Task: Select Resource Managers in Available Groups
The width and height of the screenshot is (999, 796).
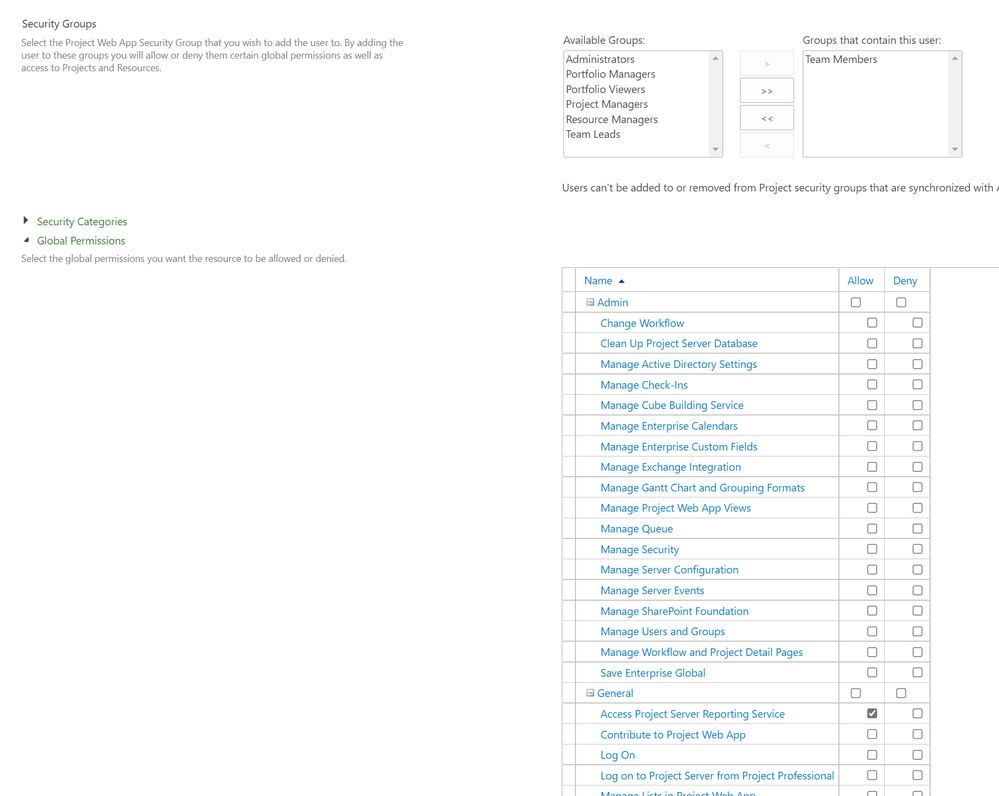Action: tap(612, 119)
